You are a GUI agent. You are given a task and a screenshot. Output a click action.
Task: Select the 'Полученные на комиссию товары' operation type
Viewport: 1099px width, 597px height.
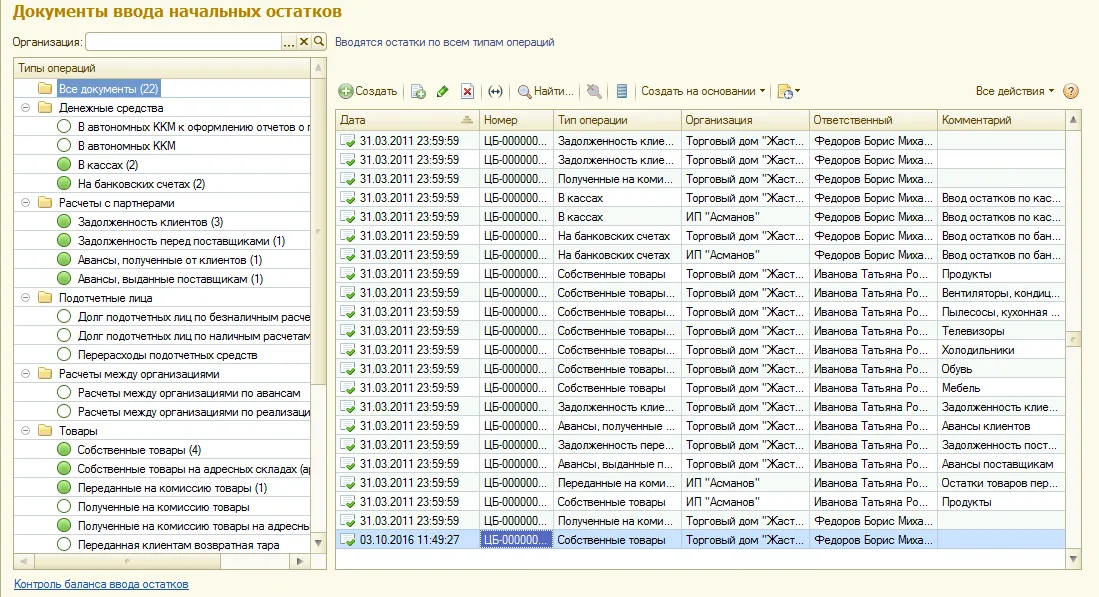coord(163,507)
